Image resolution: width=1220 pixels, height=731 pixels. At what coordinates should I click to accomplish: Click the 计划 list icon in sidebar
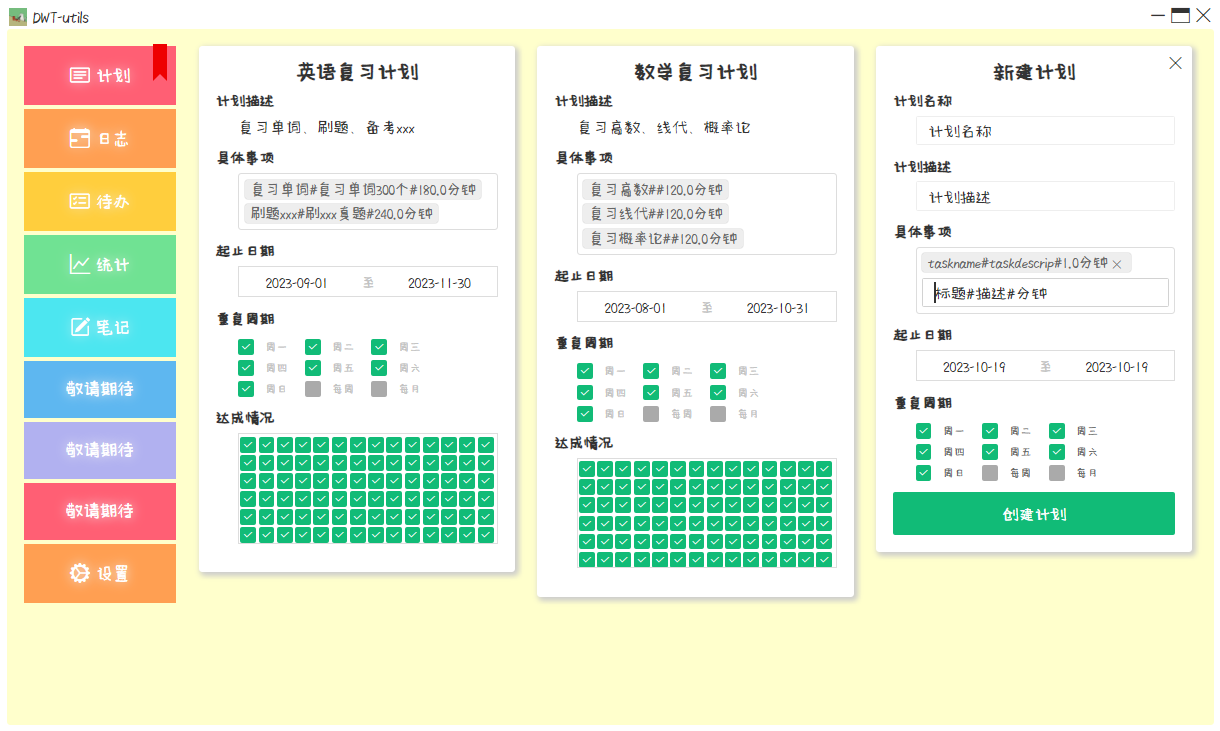click(x=80, y=75)
